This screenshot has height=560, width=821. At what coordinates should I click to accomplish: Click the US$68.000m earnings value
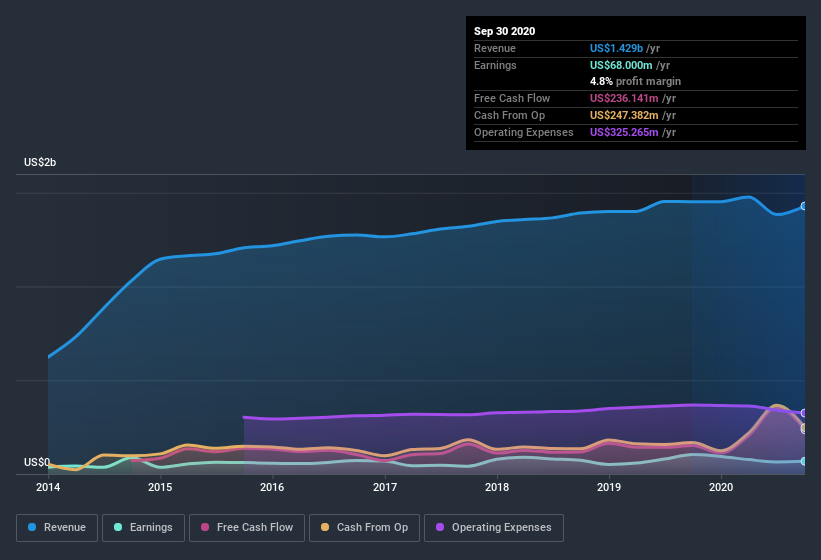(621, 65)
